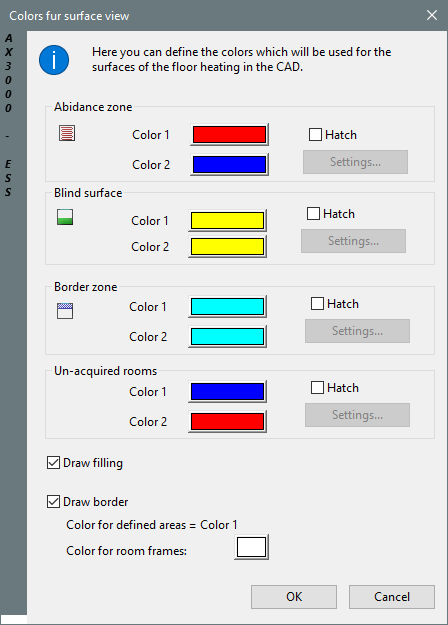Click the Border zone window icon
This screenshot has width=448, height=625.
65,311
